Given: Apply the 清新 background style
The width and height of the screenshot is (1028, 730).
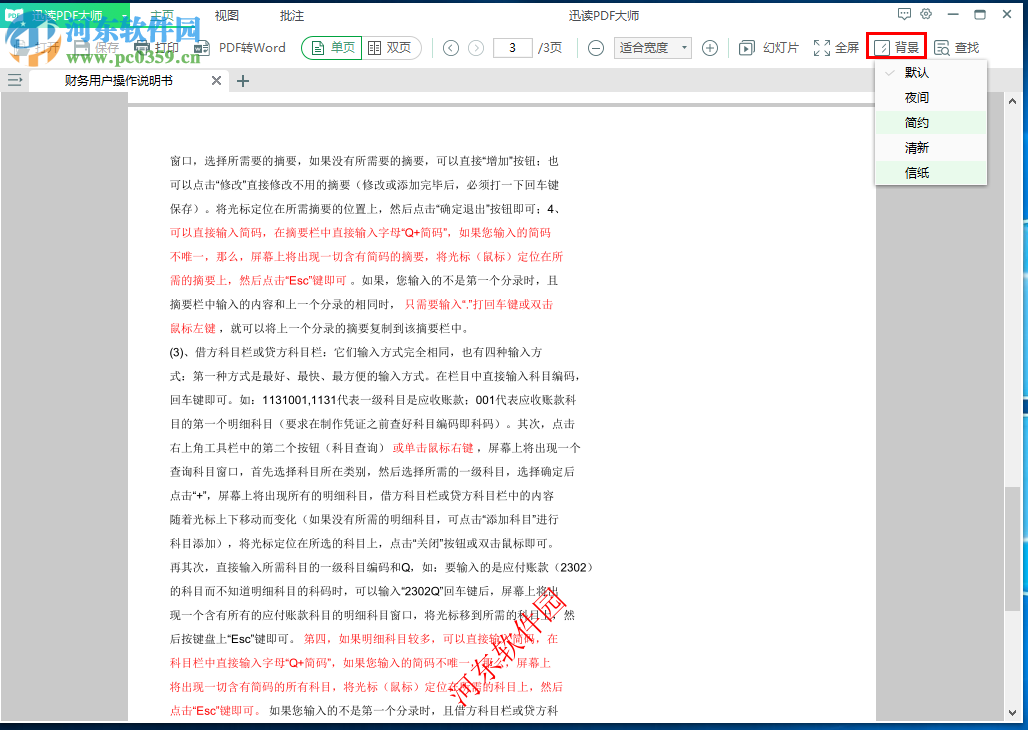Looking at the screenshot, I should click(916, 146).
